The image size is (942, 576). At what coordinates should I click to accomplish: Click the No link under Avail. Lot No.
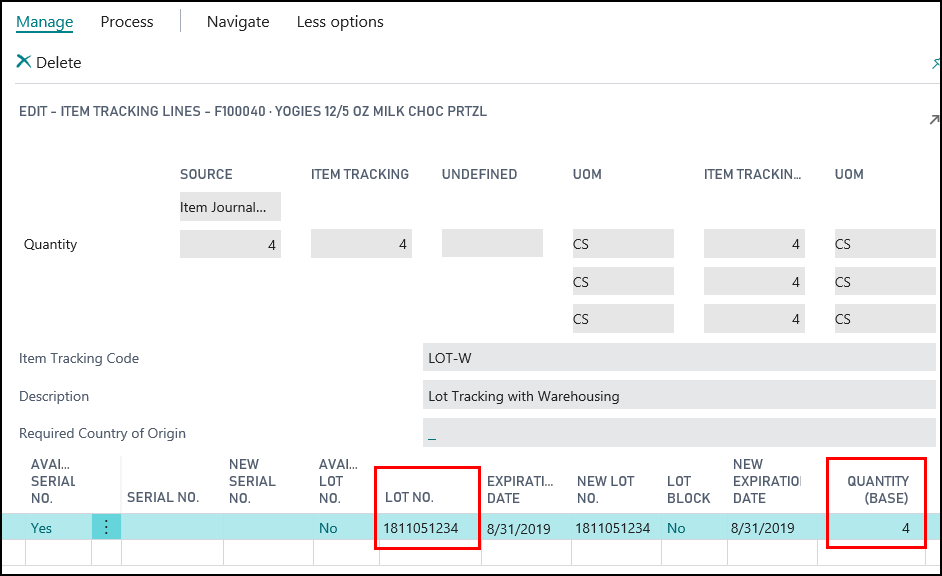[x=329, y=527]
